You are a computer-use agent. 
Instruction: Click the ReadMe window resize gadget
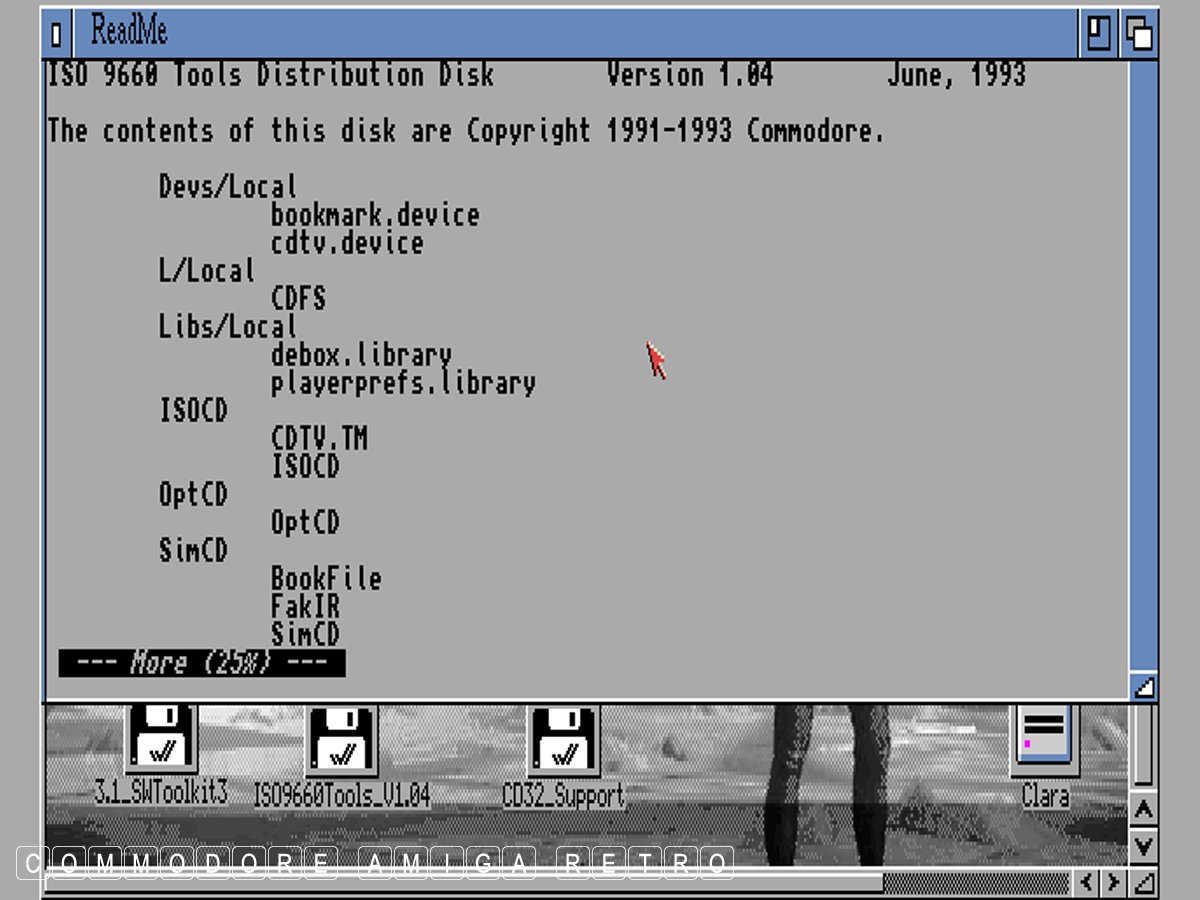pos(1143,687)
